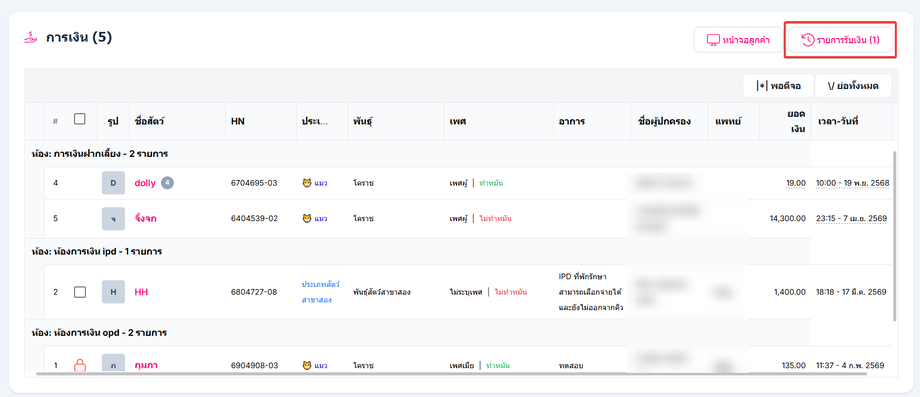Click the ประเภทสัตว์สาขาสอง type link
920x397 pixels.
(320, 291)
